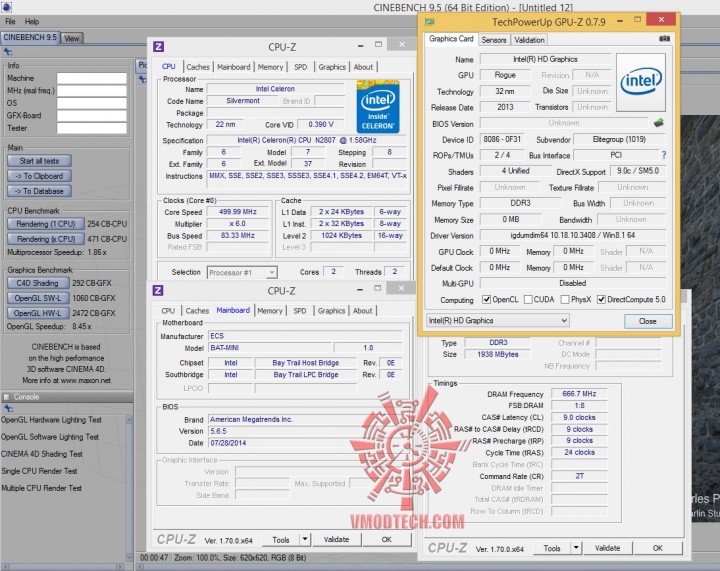The width and height of the screenshot is (720, 571).
Task: Open the Caches tab in the upper CPU-Z window
Action: 198,67
